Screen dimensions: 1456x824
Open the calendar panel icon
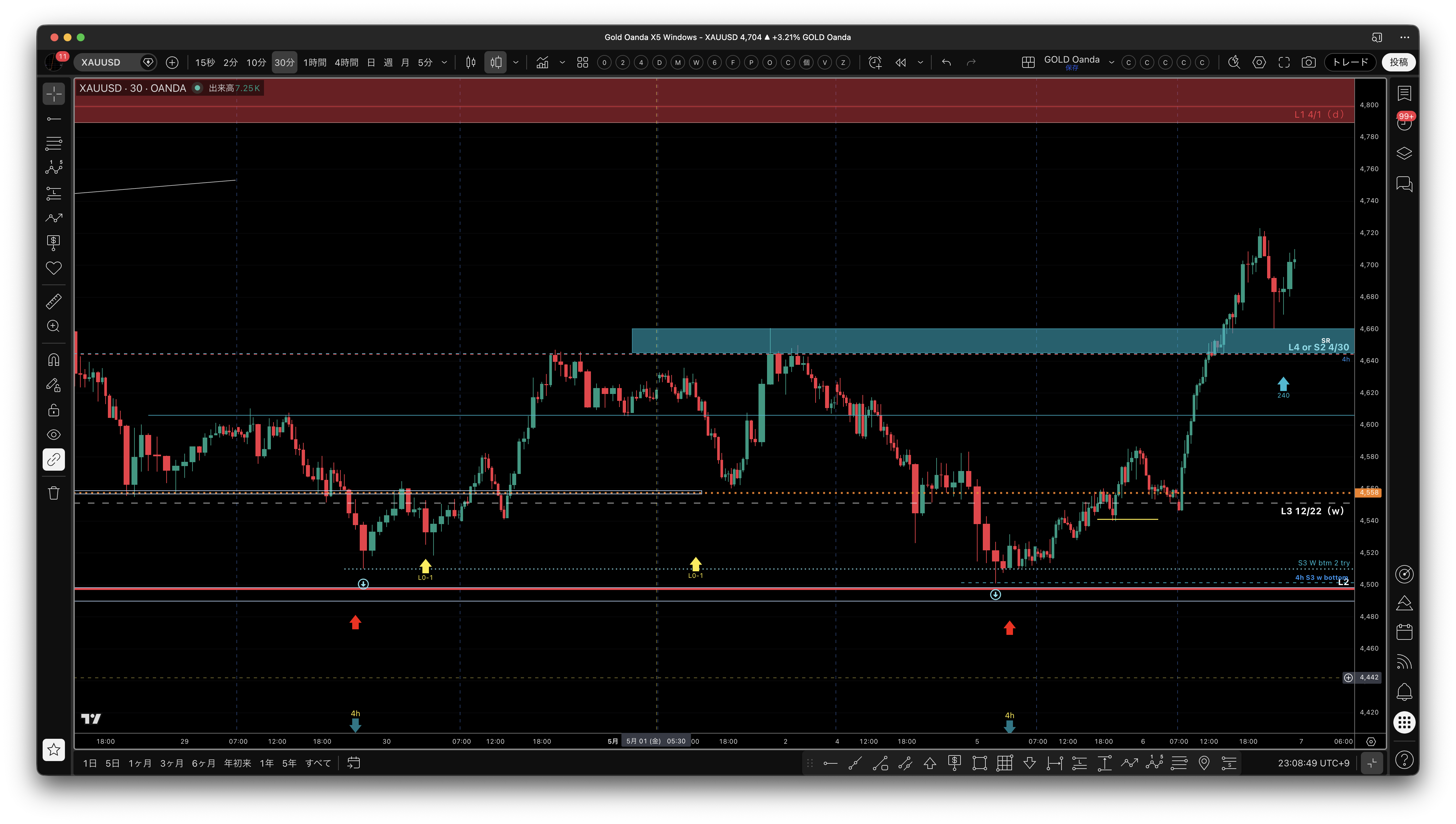pos(1405,632)
